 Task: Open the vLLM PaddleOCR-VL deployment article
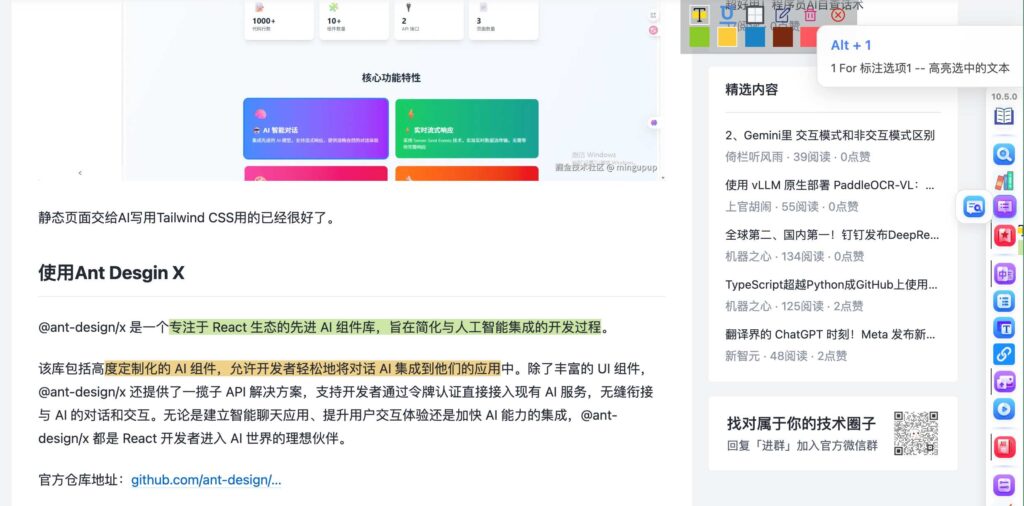tap(830, 185)
